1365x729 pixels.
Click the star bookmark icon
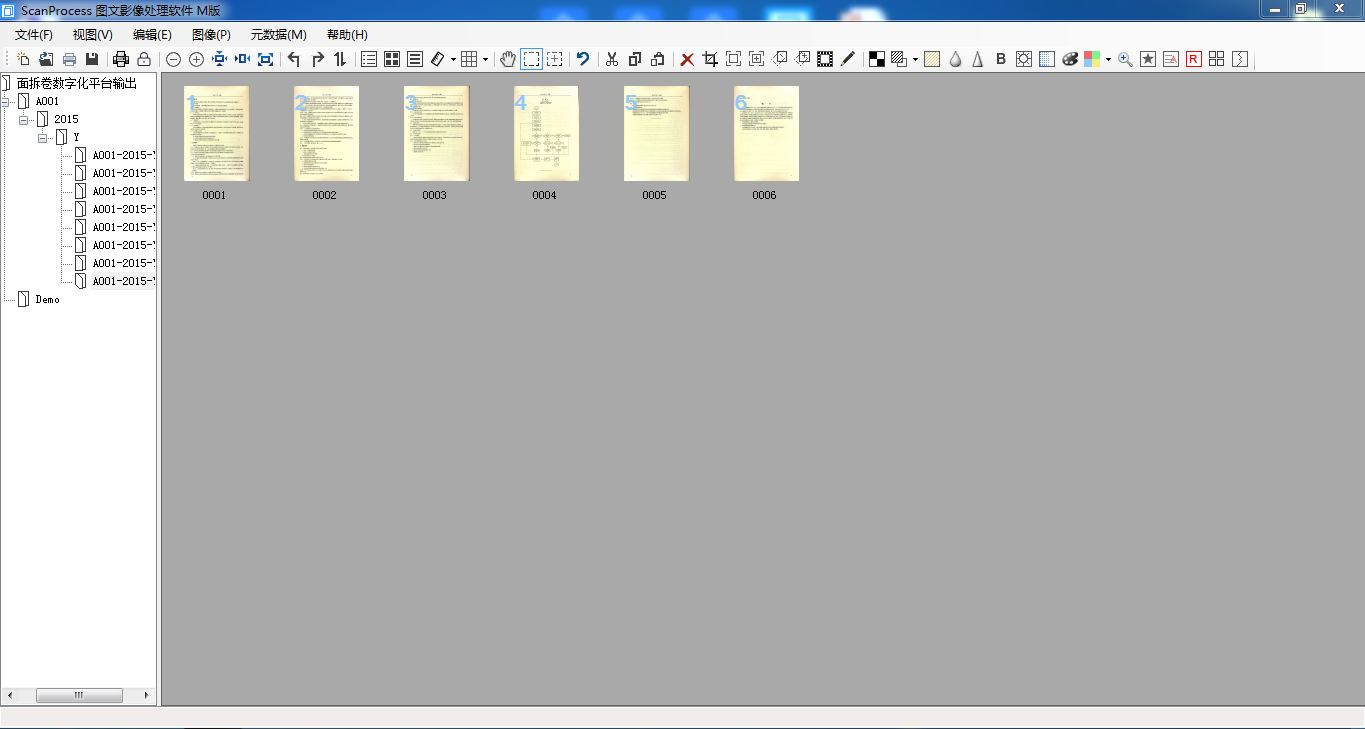(x=1148, y=59)
